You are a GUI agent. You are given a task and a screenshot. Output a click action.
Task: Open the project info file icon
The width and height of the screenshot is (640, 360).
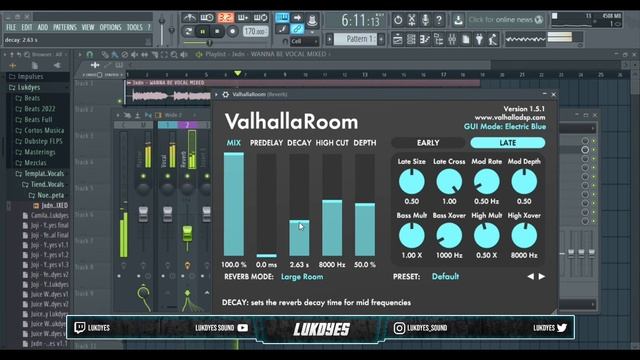pyautogui.click(x=465, y=40)
